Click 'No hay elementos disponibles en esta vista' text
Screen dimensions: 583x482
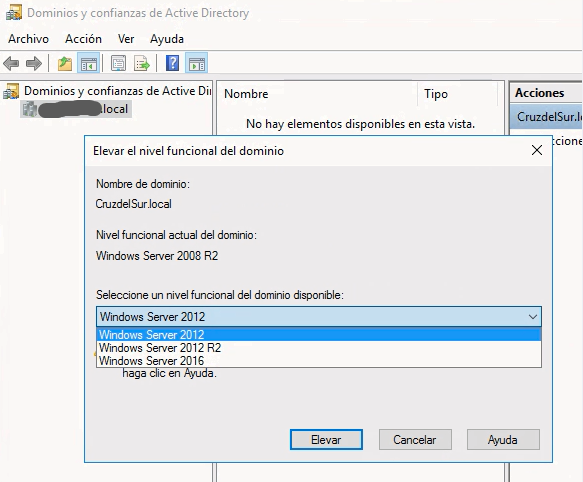[360, 124]
